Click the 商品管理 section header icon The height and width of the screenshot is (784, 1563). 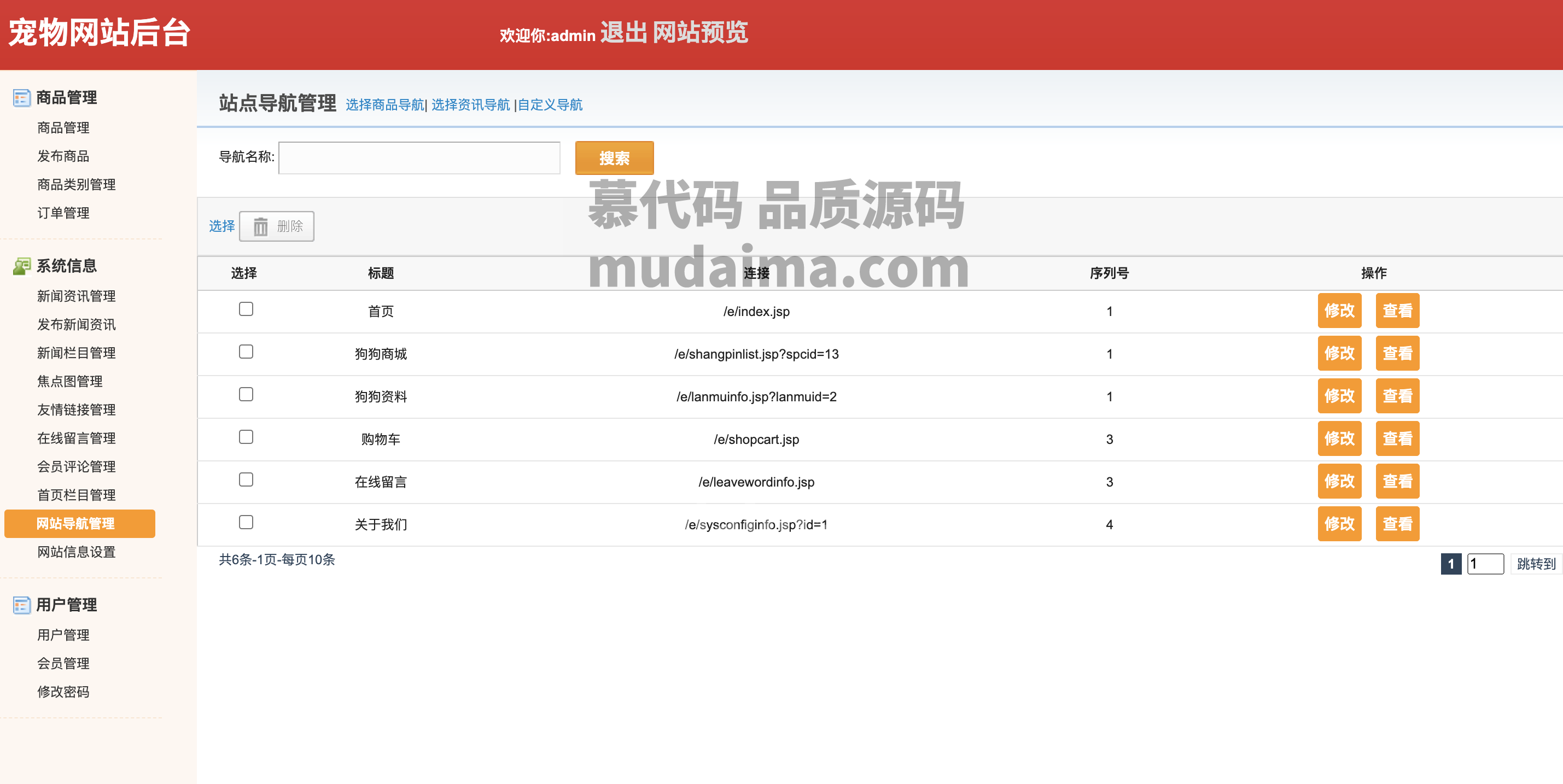click(x=22, y=98)
